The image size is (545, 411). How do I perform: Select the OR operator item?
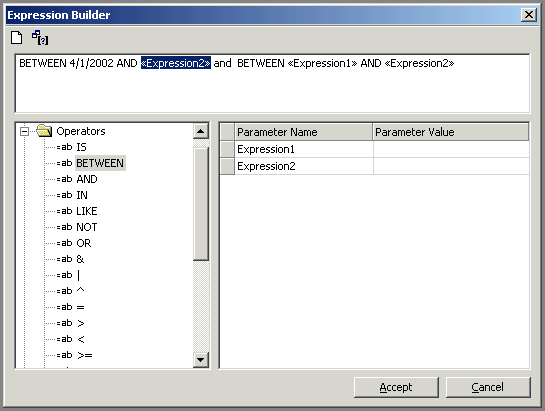[x=84, y=243]
